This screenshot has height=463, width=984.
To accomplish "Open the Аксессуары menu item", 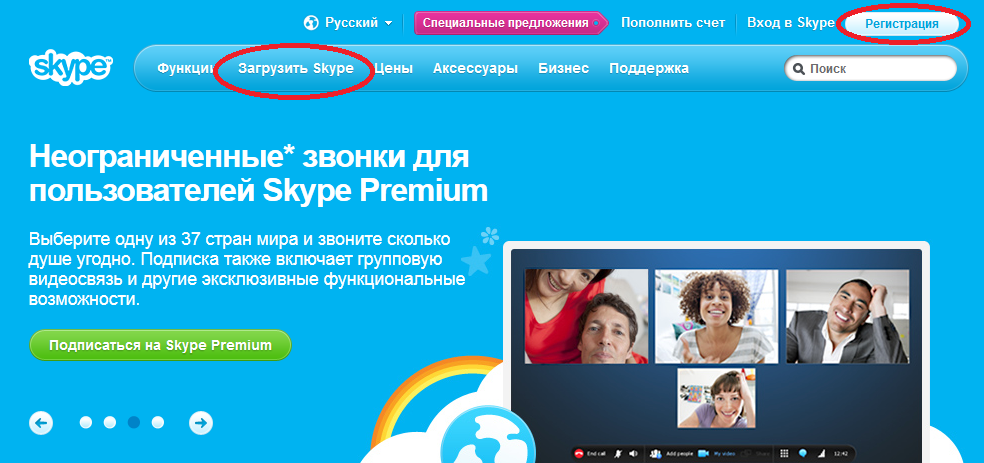I will click(x=475, y=68).
